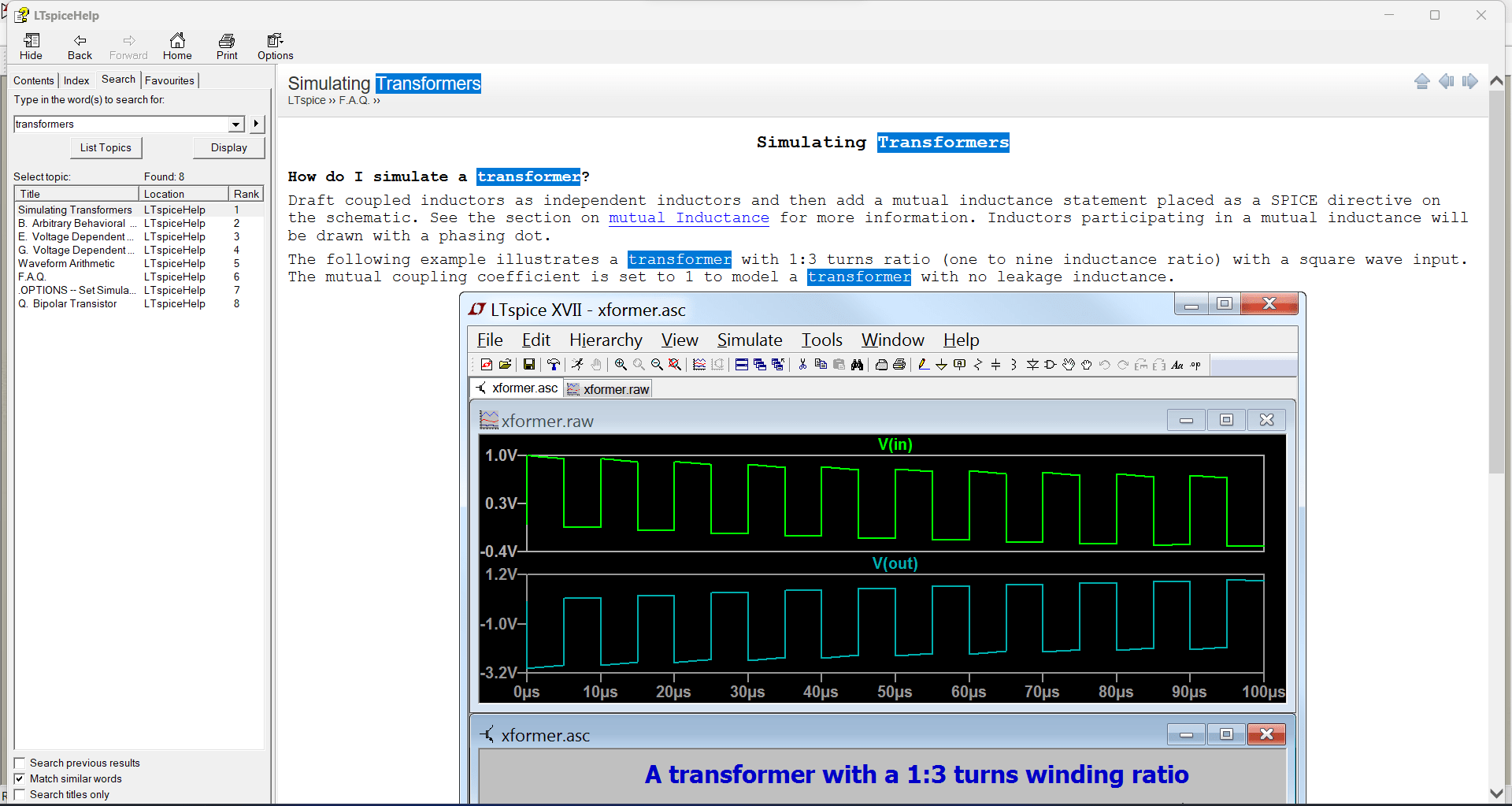Select F.A.Q. result row
1512x806 pixels.
tap(139, 277)
